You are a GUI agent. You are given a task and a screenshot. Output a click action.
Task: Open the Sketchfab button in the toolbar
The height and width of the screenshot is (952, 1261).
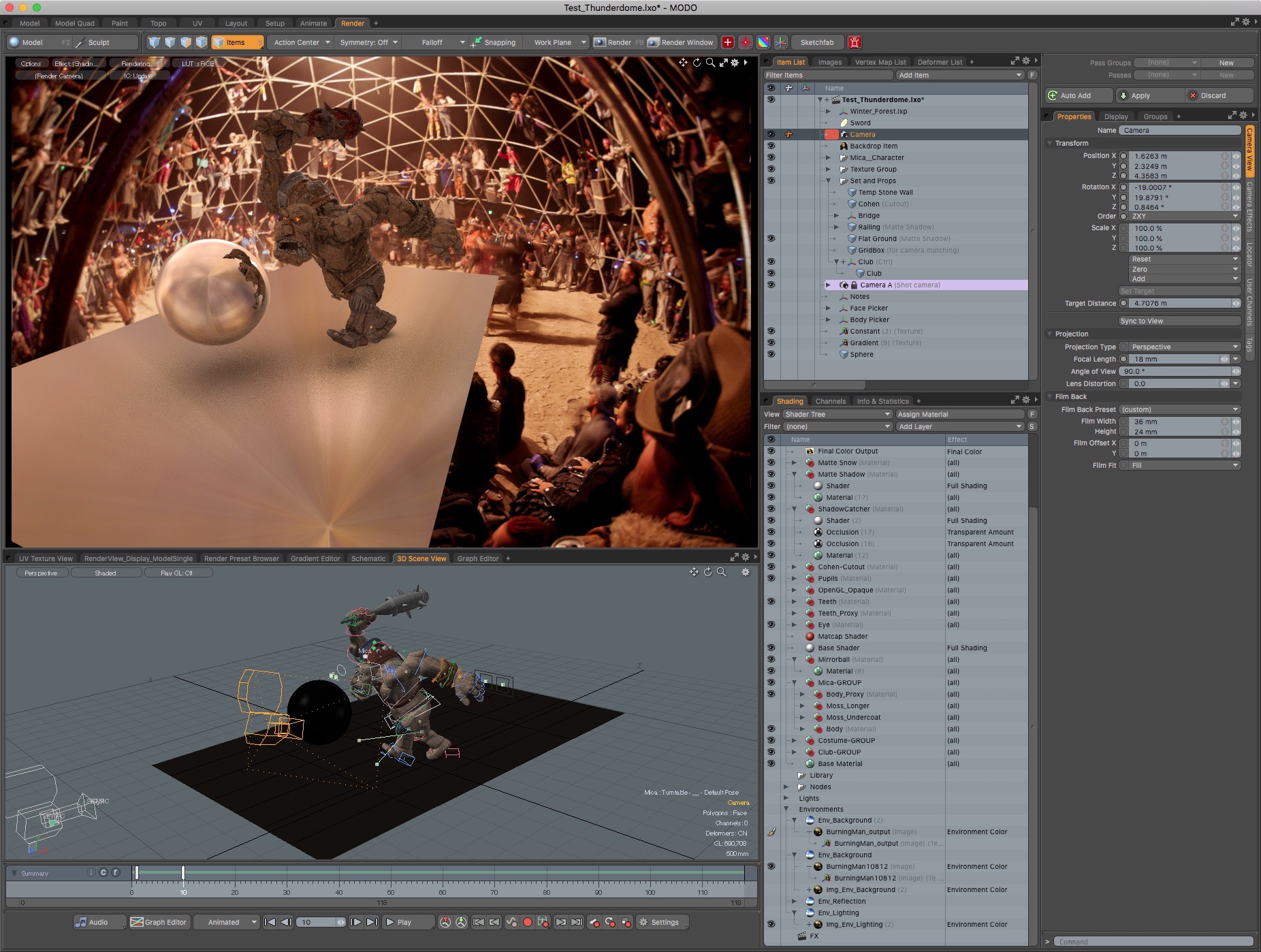click(x=816, y=42)
